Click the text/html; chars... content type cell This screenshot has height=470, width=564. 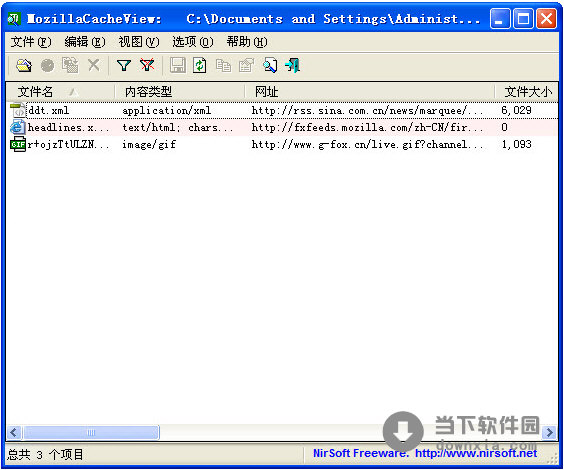pyautogui.click(x=178, y=127)
